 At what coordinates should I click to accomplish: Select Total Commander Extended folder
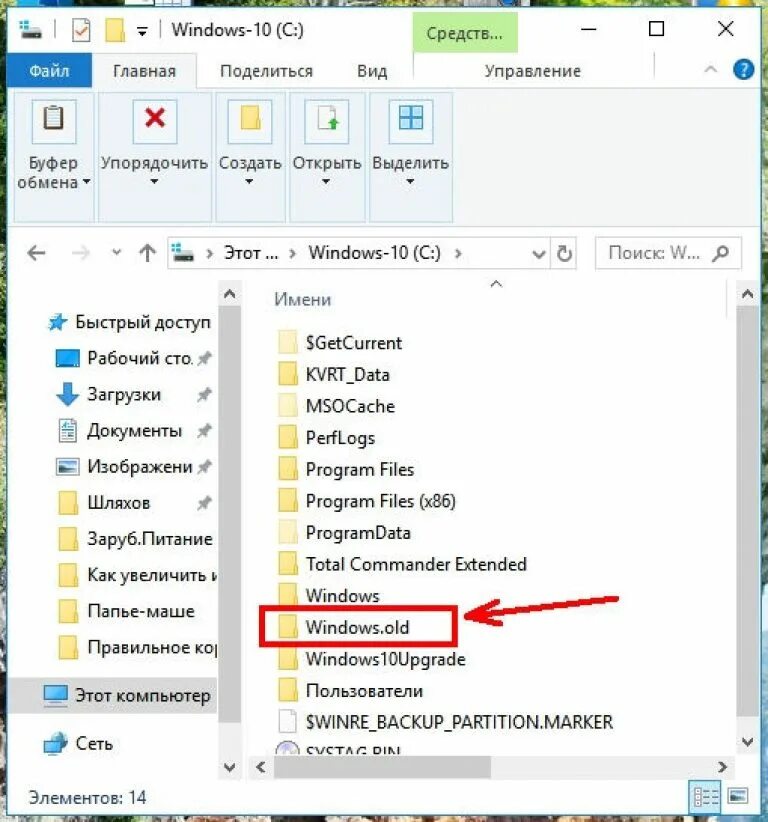point(402,564)
